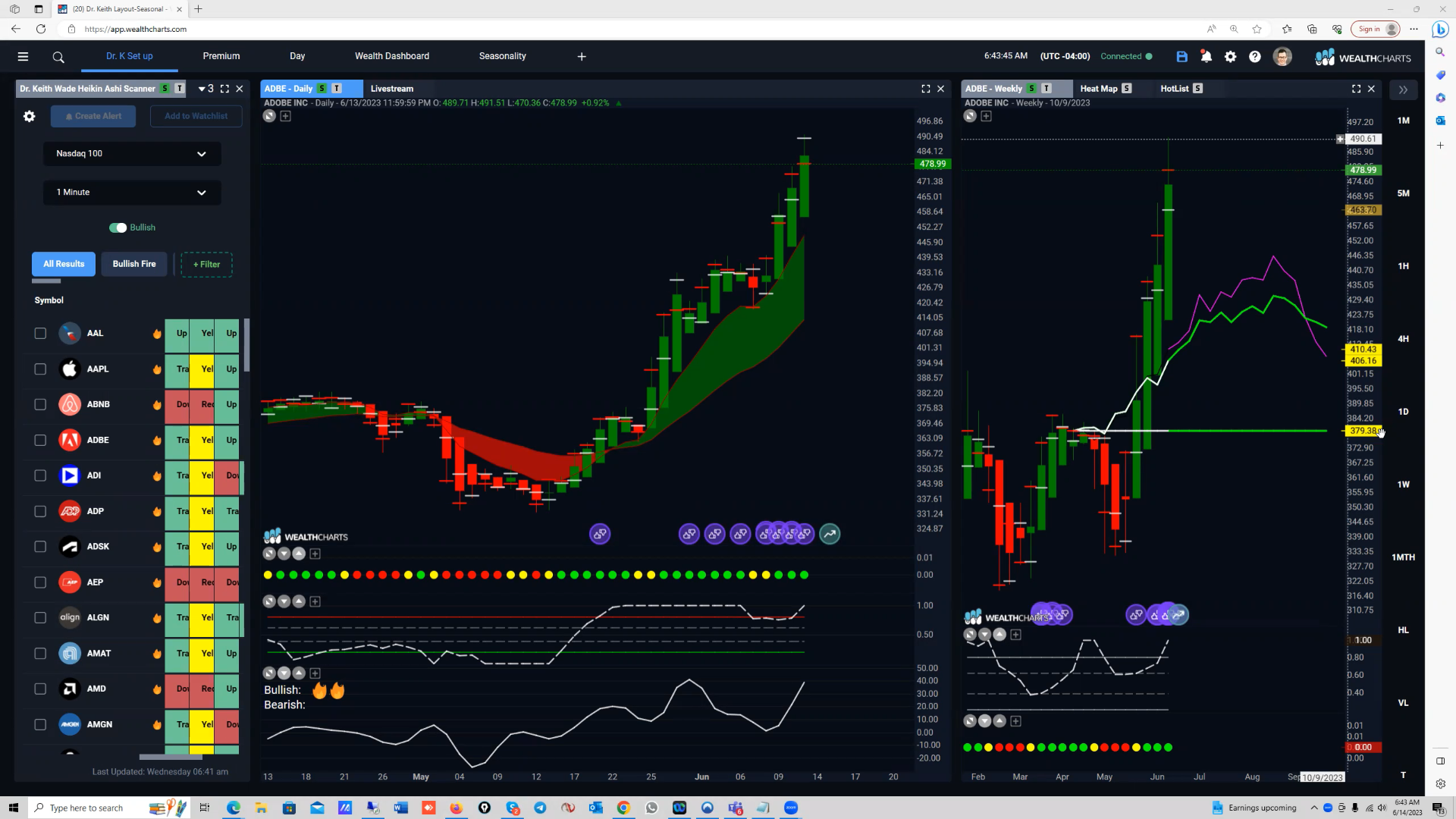Check the ABNB row checkbox
Viewport: 1456px width, 819px height.
click(40, 404)
